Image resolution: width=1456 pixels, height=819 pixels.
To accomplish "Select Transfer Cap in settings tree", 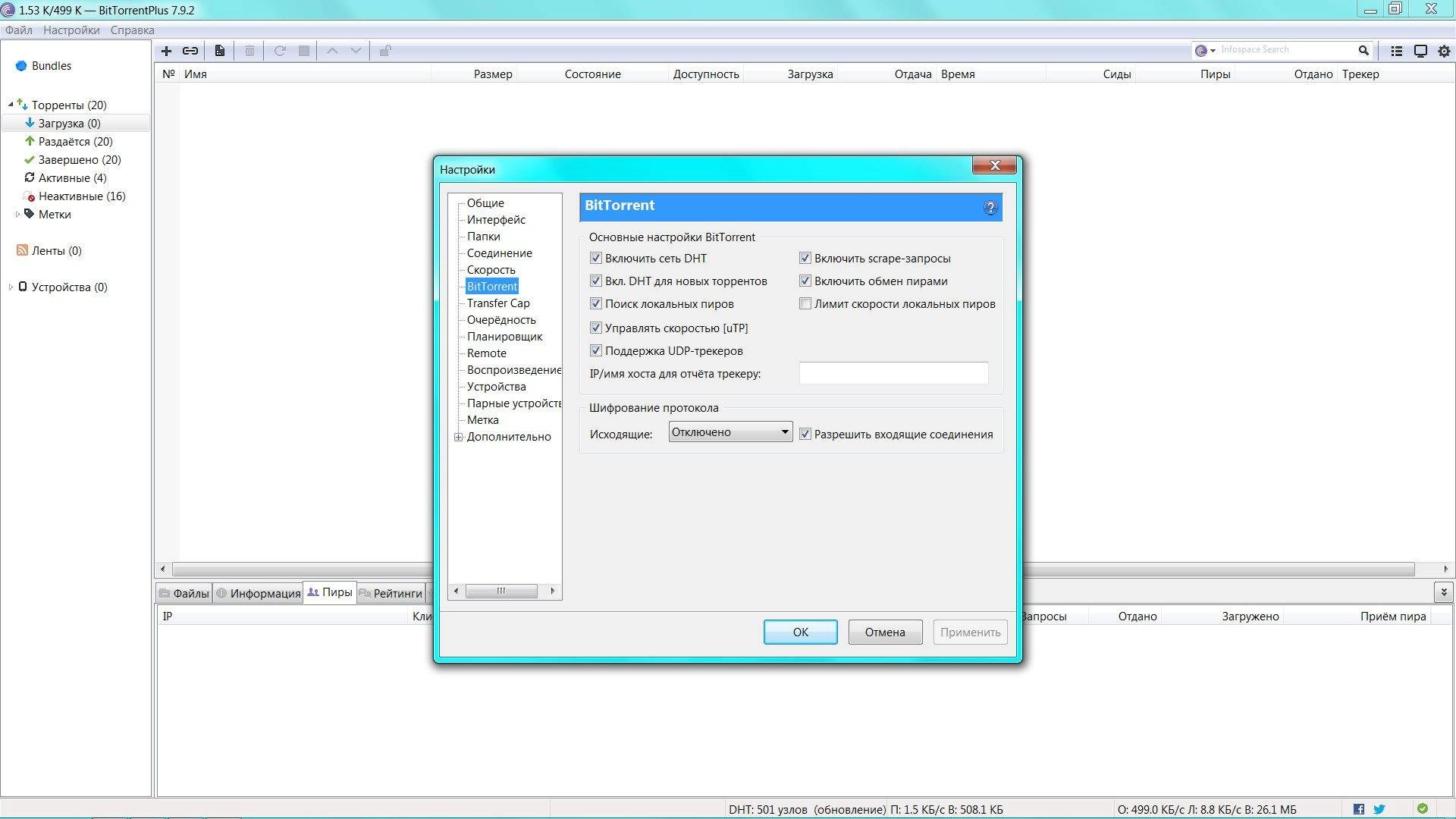I will tap(498, 303).
